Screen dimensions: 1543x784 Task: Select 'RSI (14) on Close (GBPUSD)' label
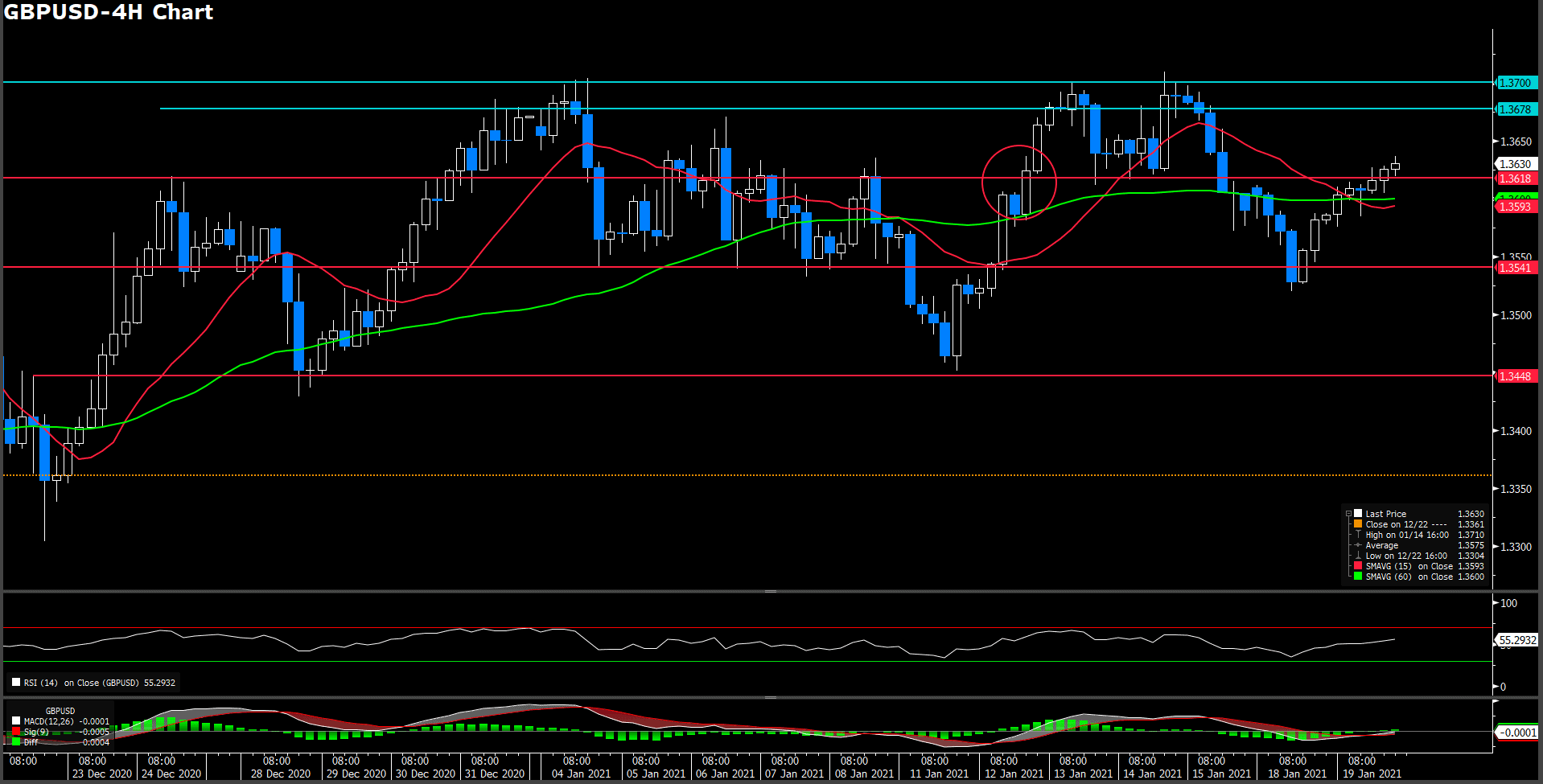81,683
